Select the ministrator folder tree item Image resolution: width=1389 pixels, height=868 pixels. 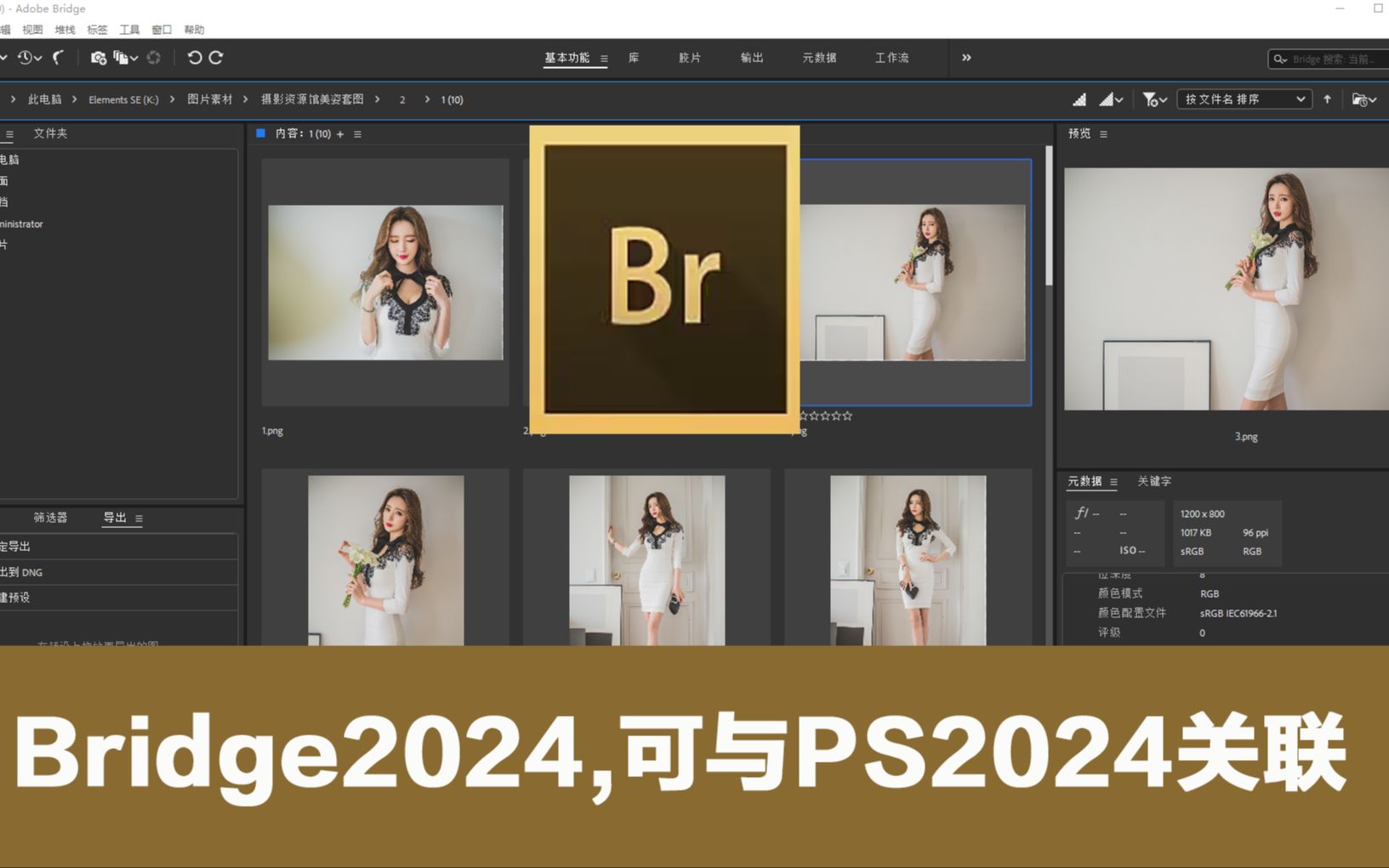(x=21, y=224)
